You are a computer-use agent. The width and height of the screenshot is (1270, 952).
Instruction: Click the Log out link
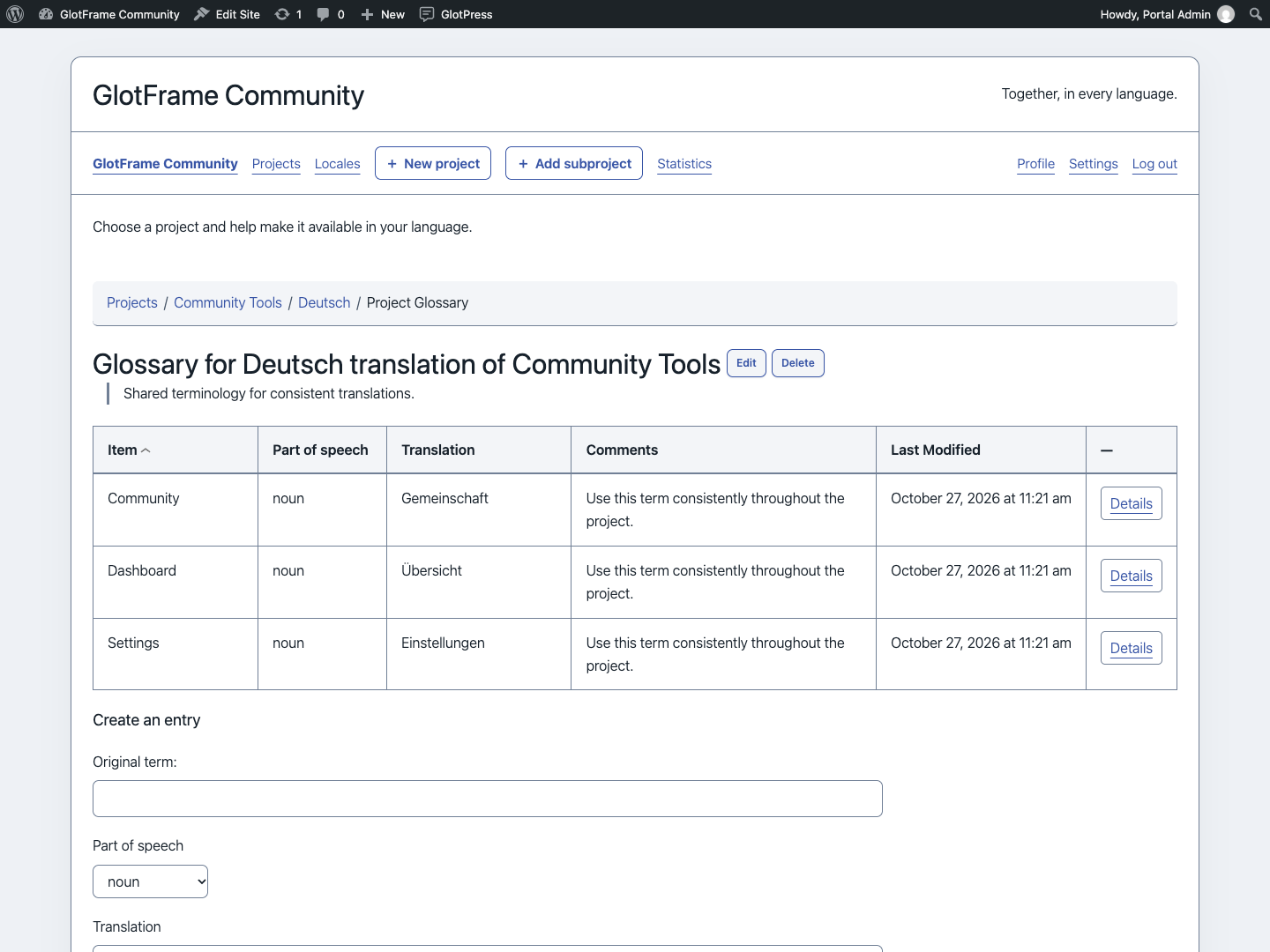point(1154,164)
